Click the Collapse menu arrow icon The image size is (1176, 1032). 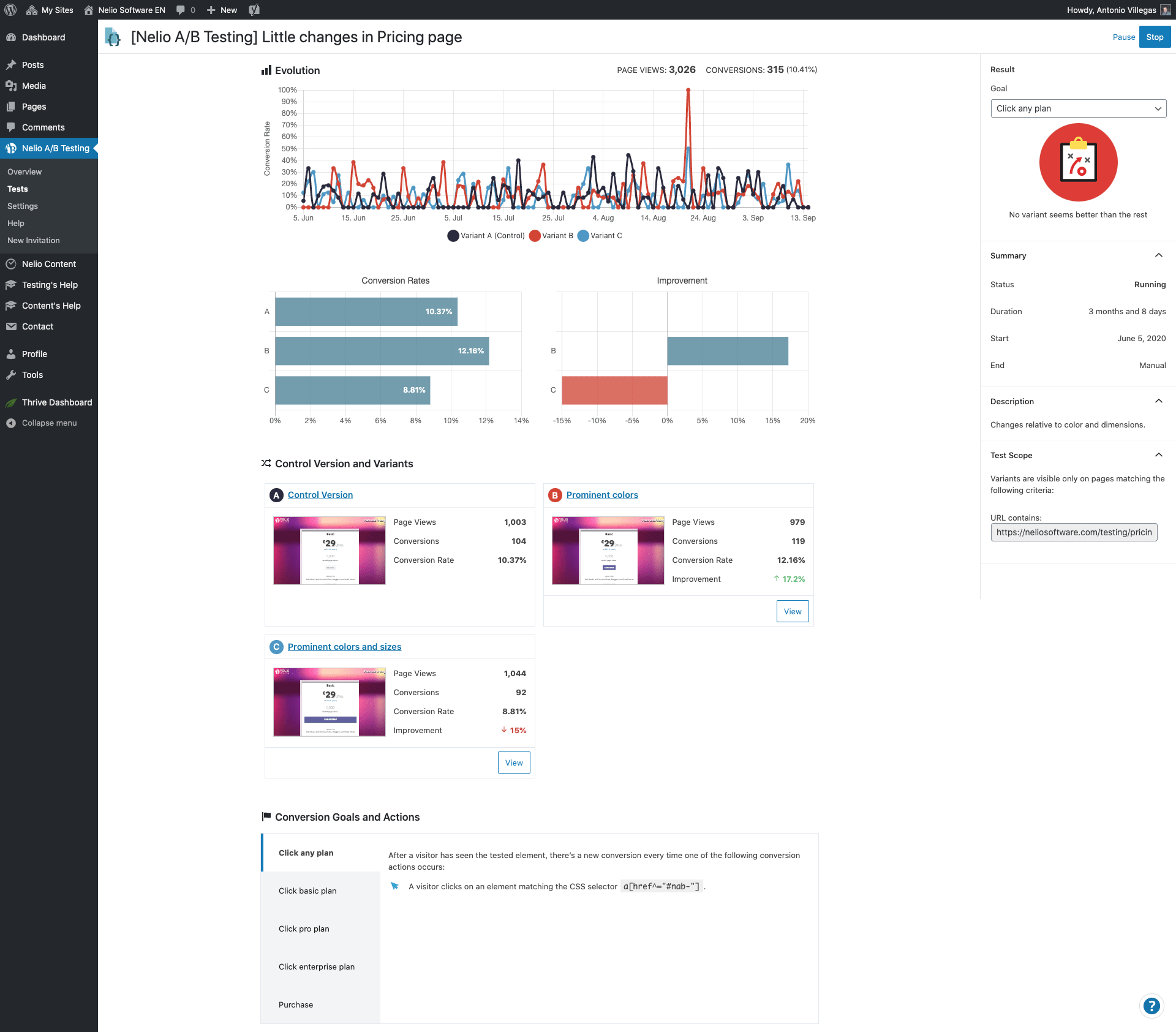tap(11, 423)
